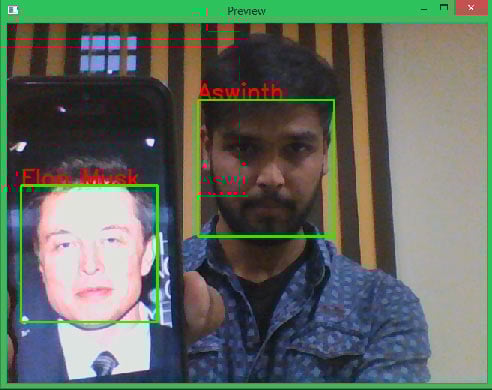Close the Preview window
The height and width of the screenshot is (390, 492).
tap(471, 8)
